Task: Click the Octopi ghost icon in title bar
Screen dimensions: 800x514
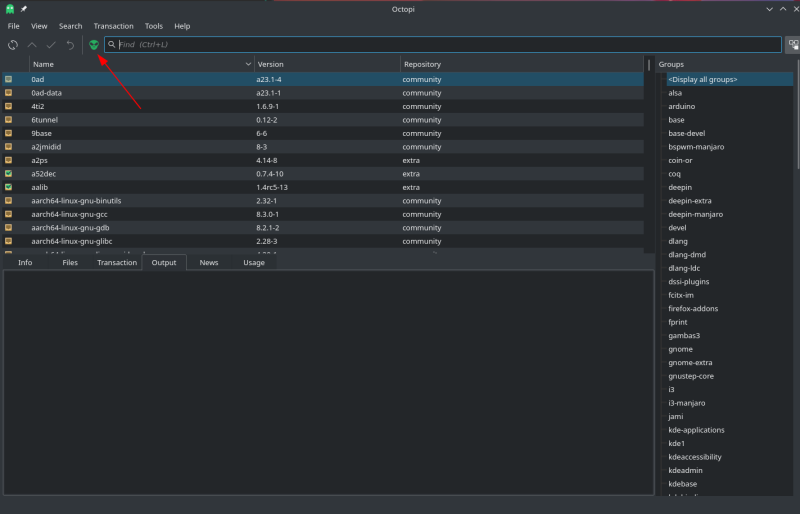Action: pos(10,9)
